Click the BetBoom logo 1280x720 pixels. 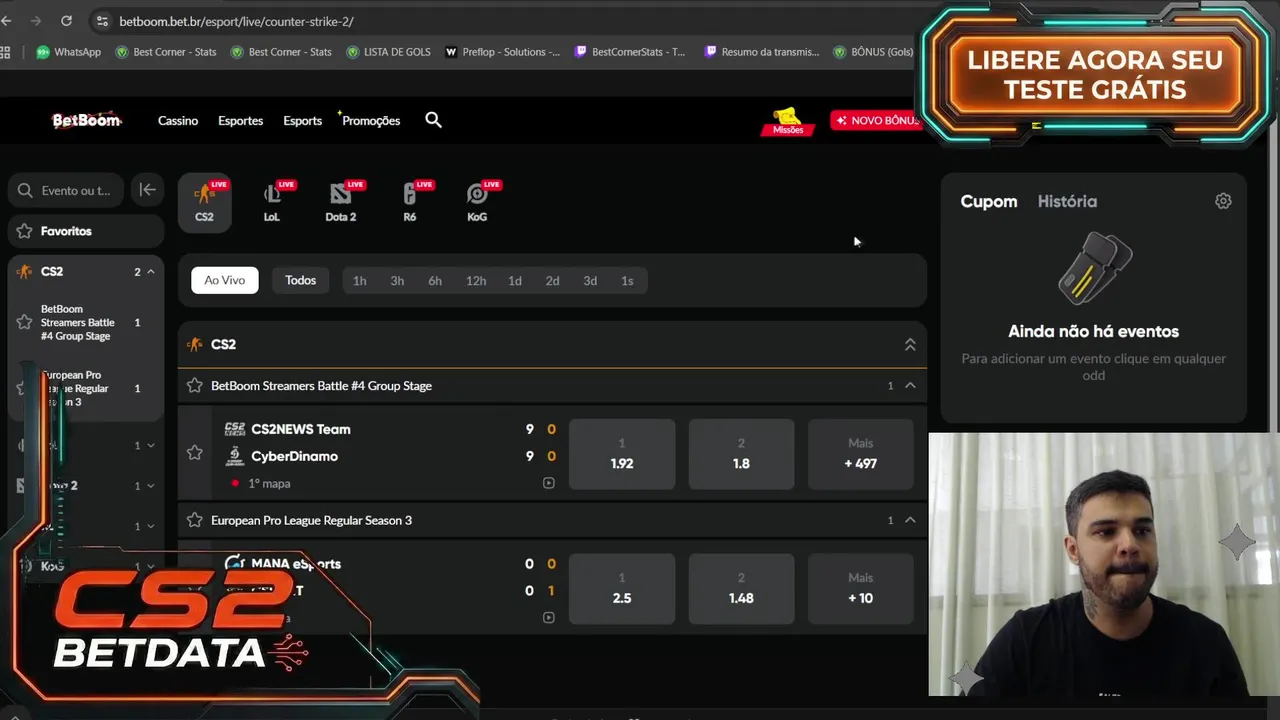point(87,120)
